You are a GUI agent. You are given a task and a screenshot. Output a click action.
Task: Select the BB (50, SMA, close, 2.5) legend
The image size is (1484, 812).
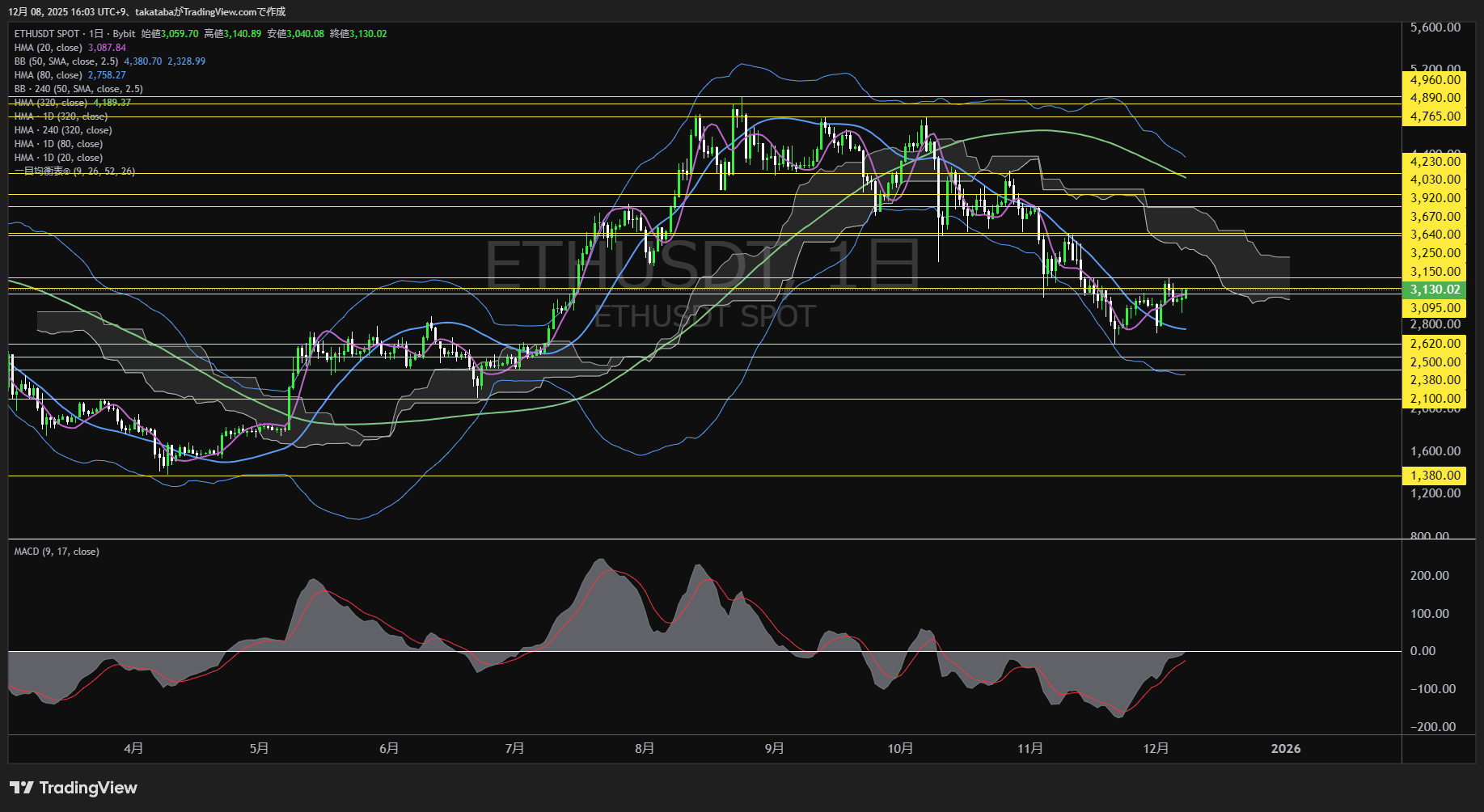click(66, 61)
